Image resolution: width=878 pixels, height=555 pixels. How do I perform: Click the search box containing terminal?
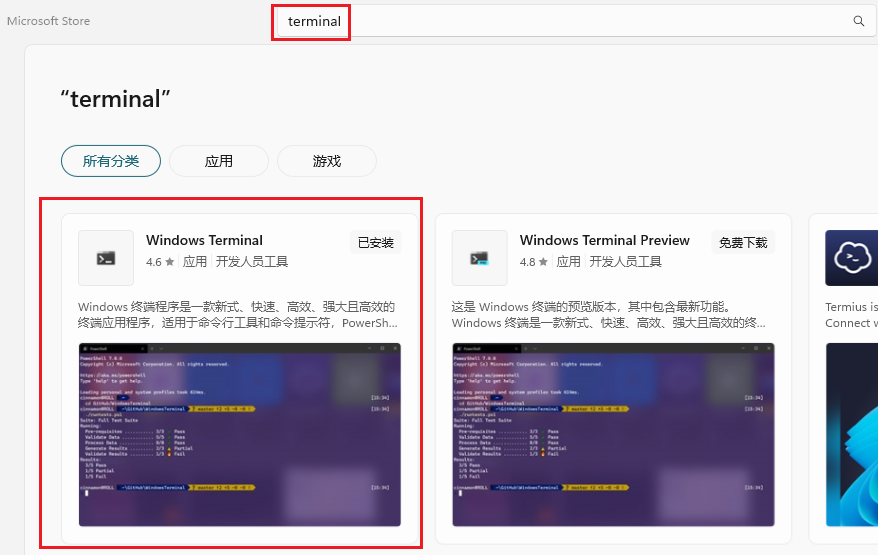tap(576, 21)
